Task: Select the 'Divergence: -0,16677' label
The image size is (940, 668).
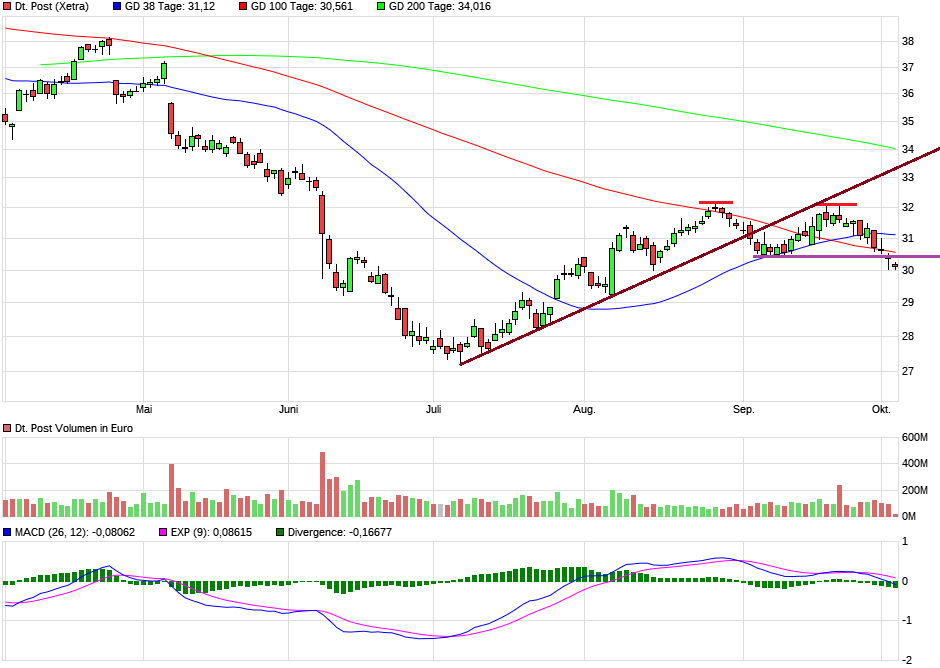Action: (340, 532)
